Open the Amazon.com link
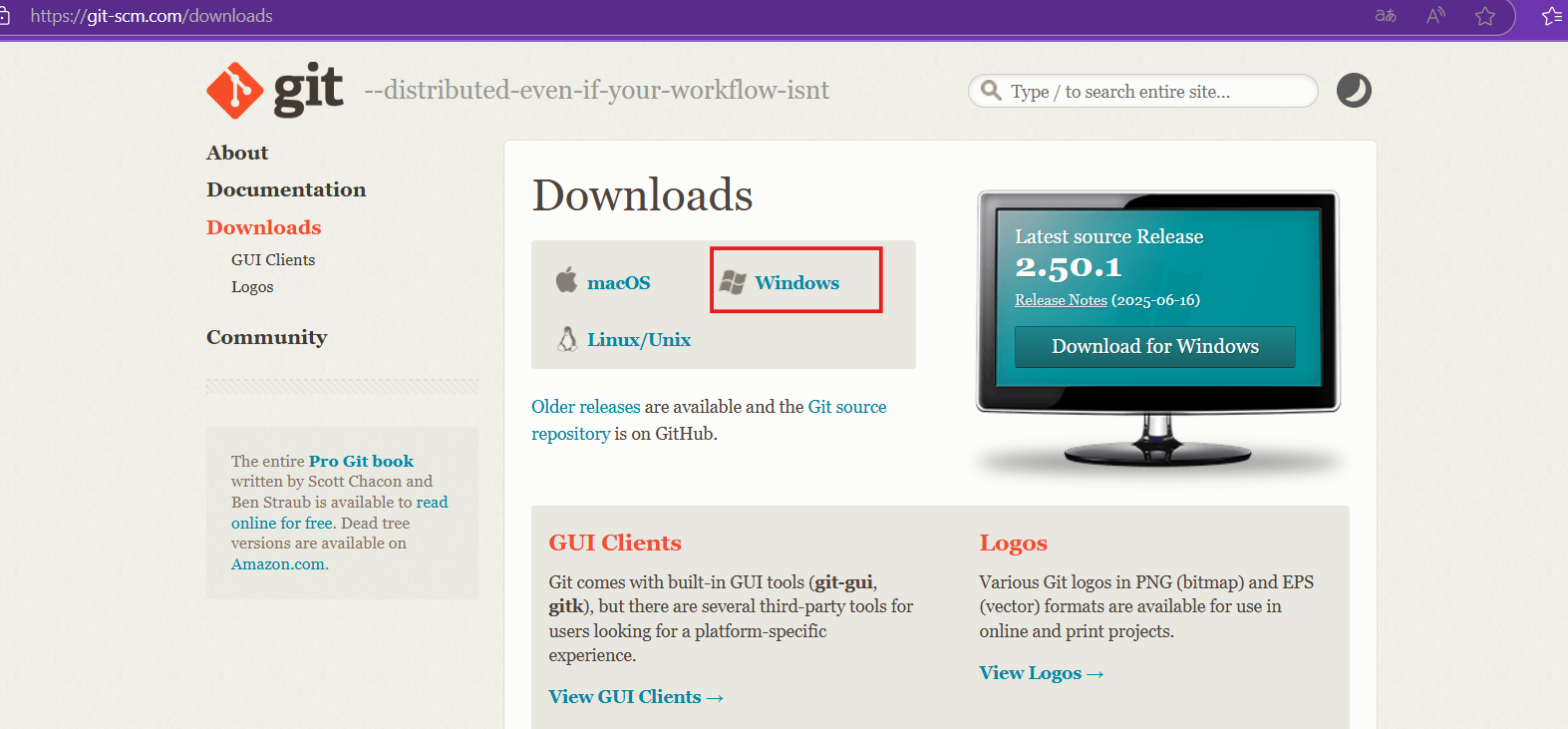 tap(278, 564)
